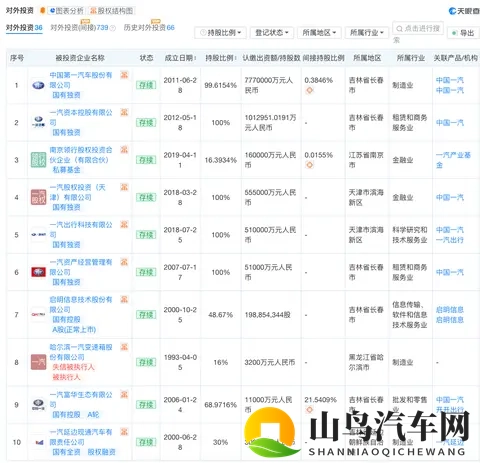Click logo of 中国第一汽车股份有限公司

click(38, 85)
